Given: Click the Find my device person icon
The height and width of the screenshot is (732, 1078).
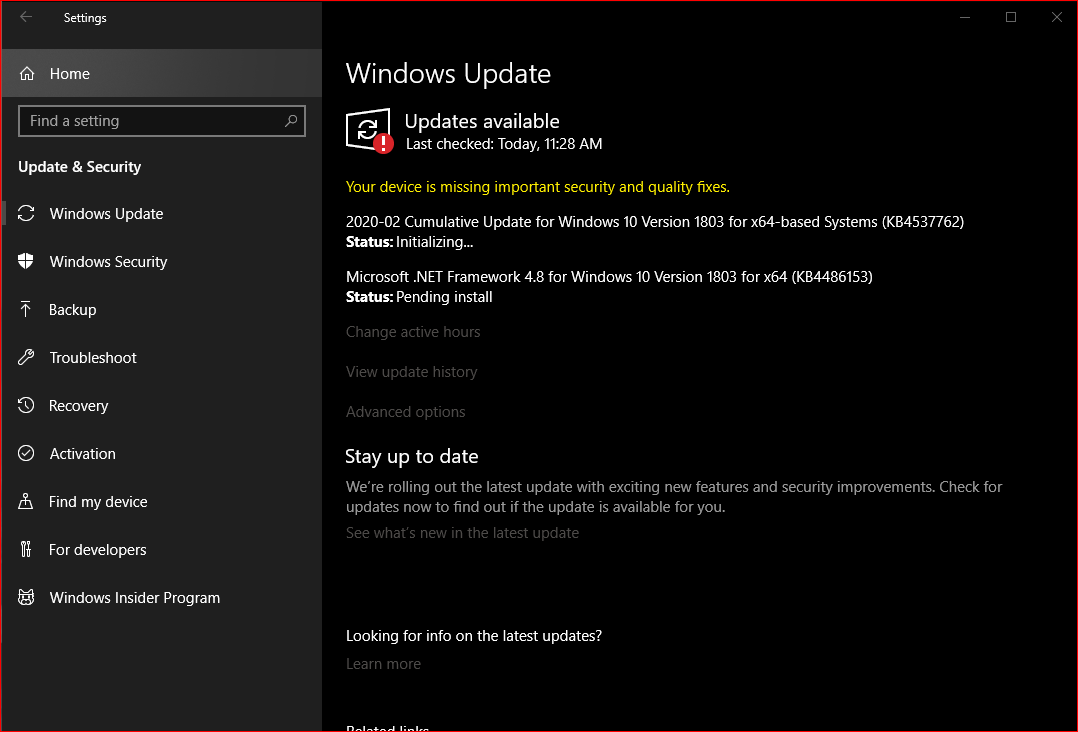Looking at the screenshot, I should click(26, 502).
